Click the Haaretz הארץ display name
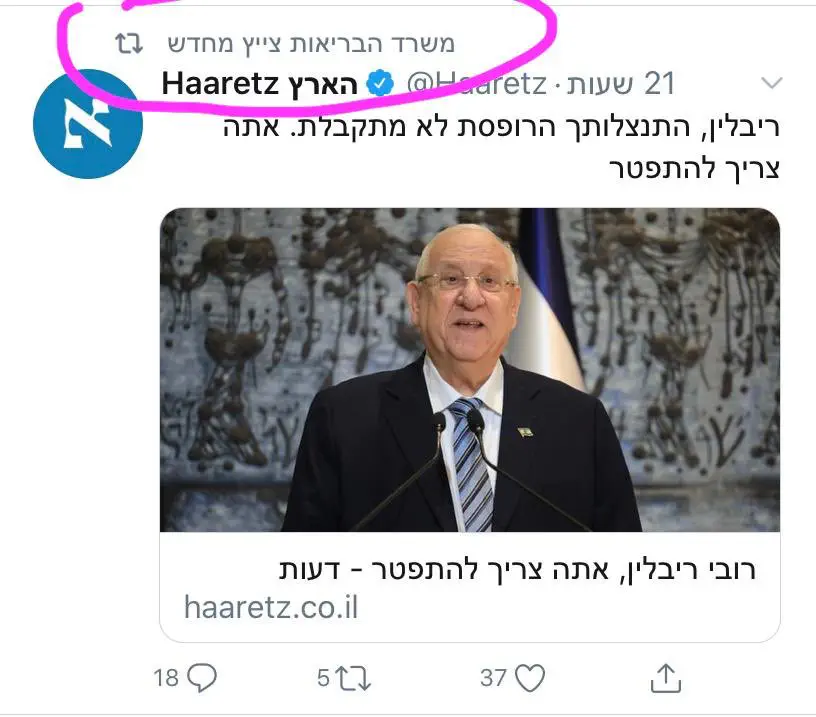 [259, 84]
